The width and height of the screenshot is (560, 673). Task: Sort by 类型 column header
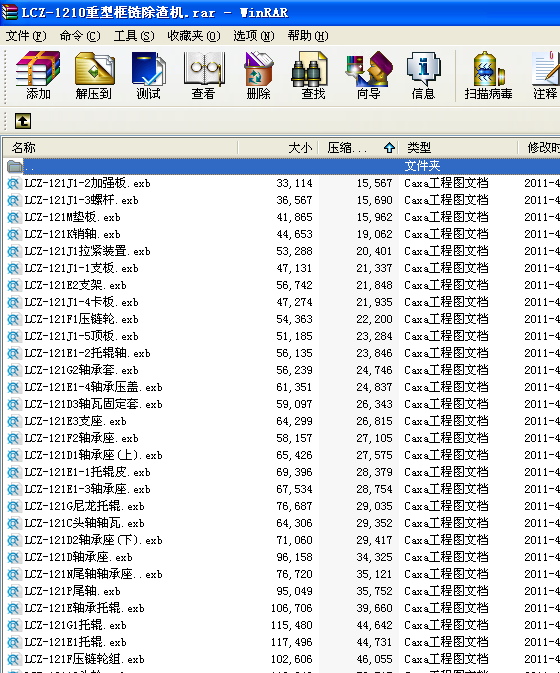[x=458, y=148]
